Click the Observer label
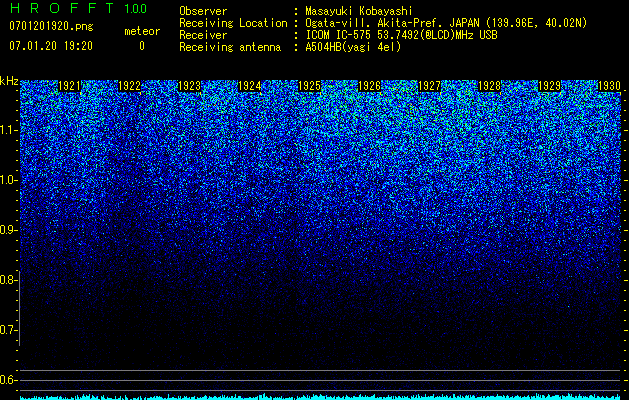The image size is (629, 400). pos(203,11)
